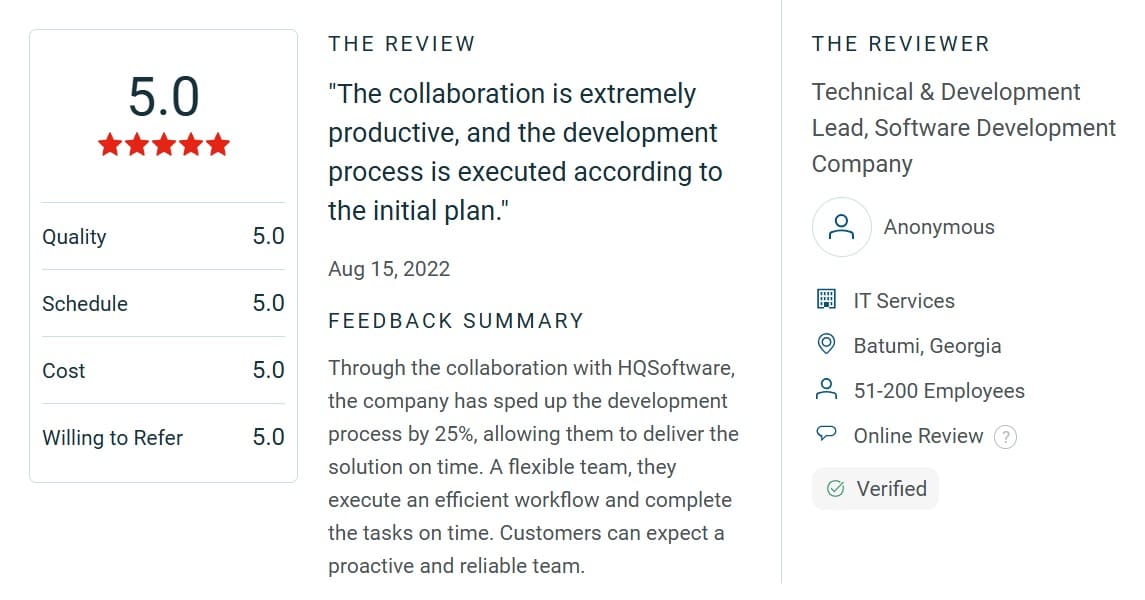Select the Schedule score row
This screenshot has height=600, width=1145.
point(163,304)
